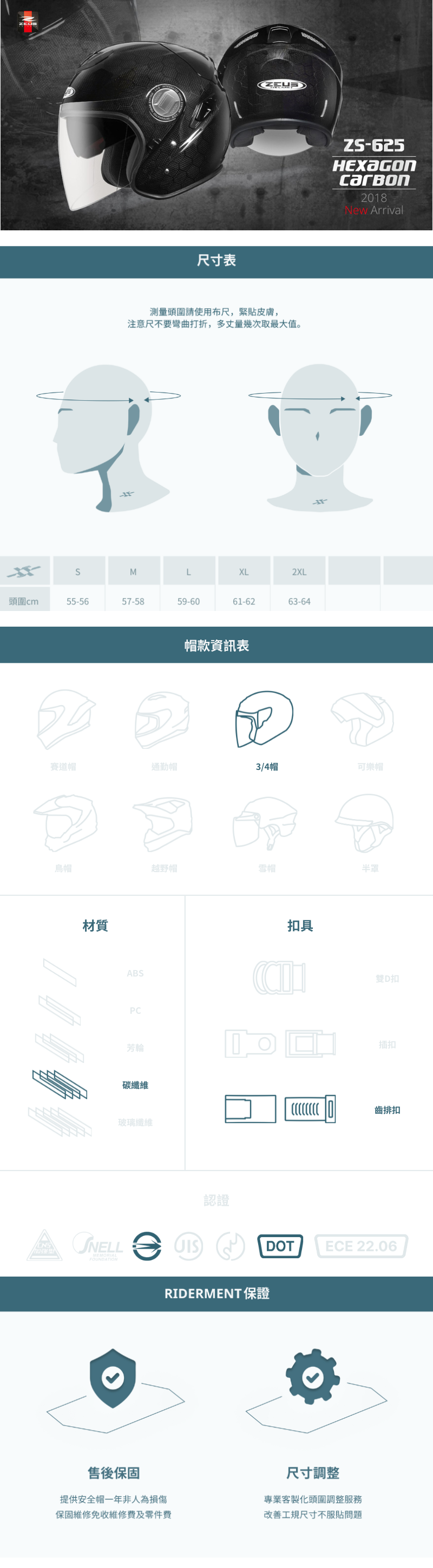Viewport: 433px width, 1568px height.
Task: Select the XL size column header
Action: click(x=244, y=571)
